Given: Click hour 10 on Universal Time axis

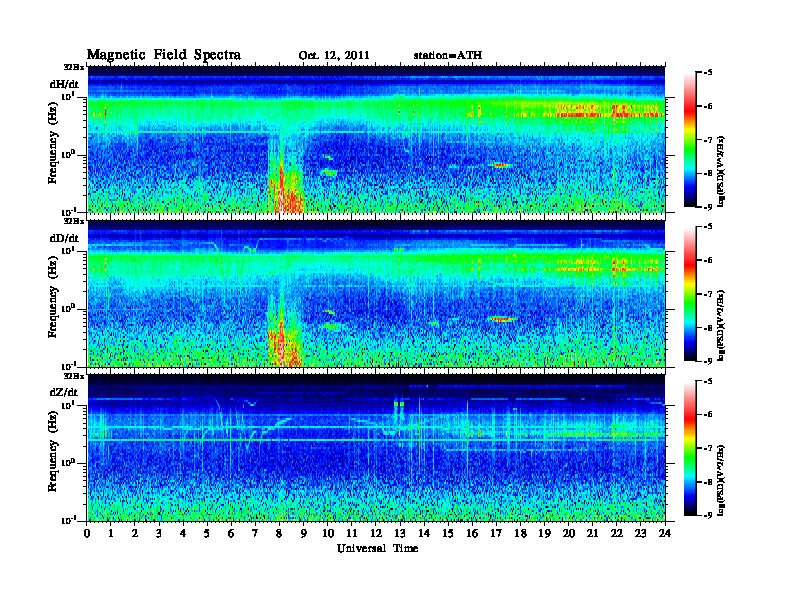Looking at the screenshot, I should tap(328, 534).
